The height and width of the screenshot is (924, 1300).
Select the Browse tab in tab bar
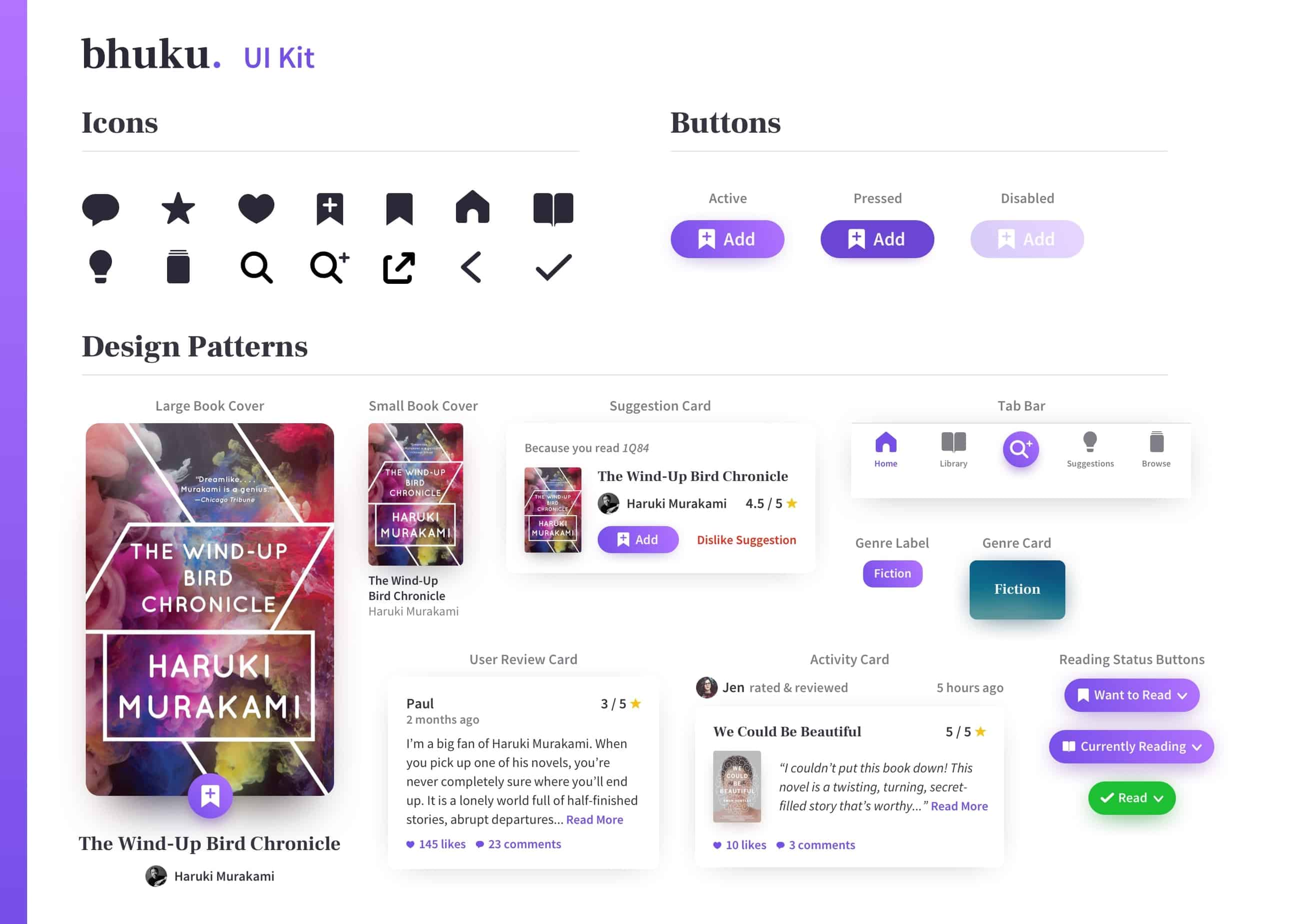1156,449
